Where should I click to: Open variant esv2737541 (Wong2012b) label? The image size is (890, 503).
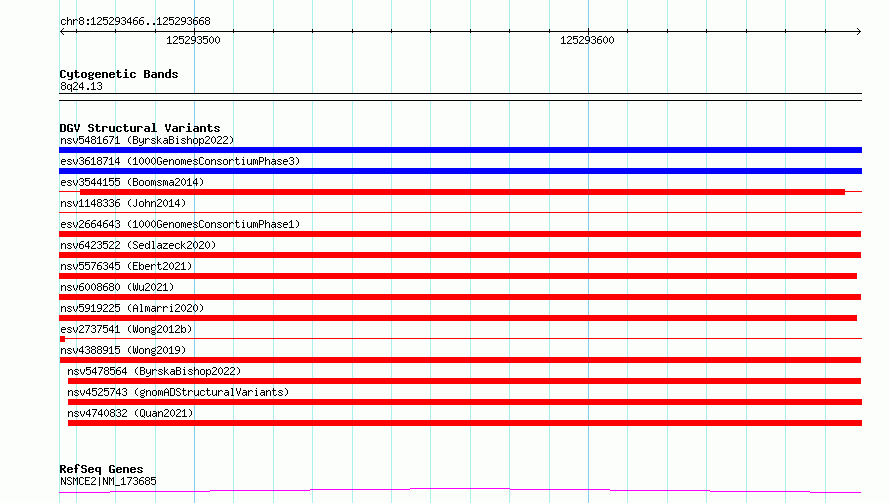[126, 329]
